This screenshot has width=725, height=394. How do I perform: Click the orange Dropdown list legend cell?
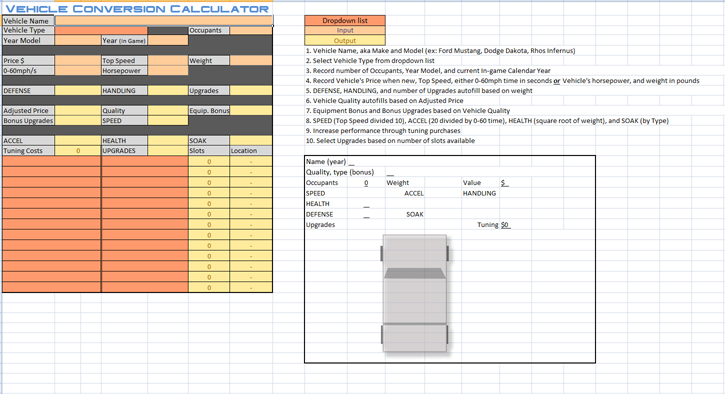click(x=345, y=20)
